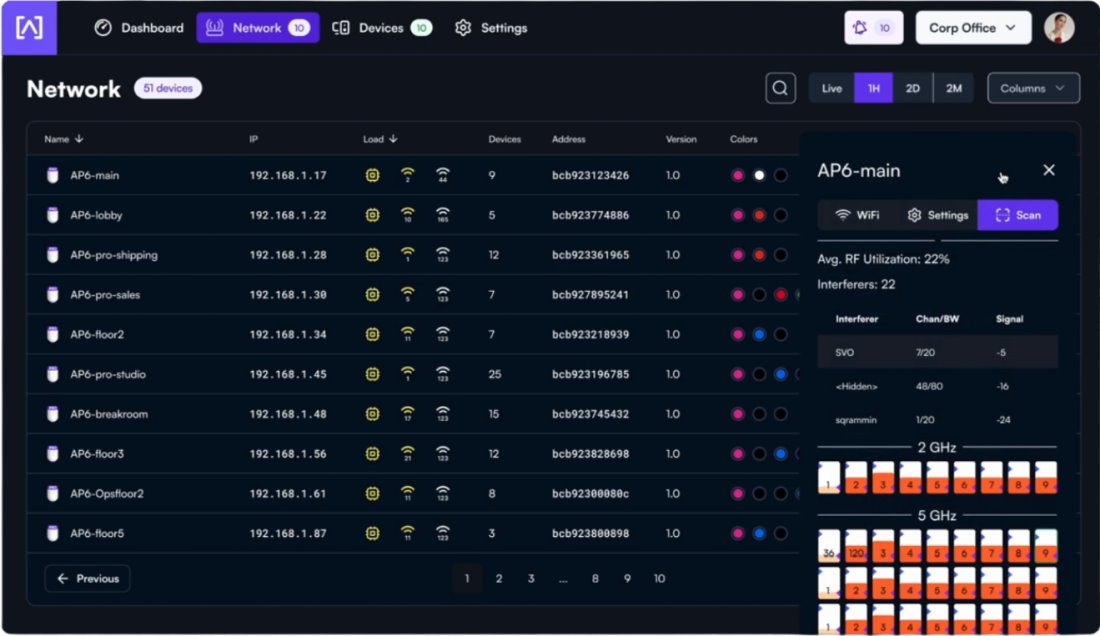Go to the Dashboard tab
Image resolution: width=1100 pixels, height=636 pixels.
point(140,28)
